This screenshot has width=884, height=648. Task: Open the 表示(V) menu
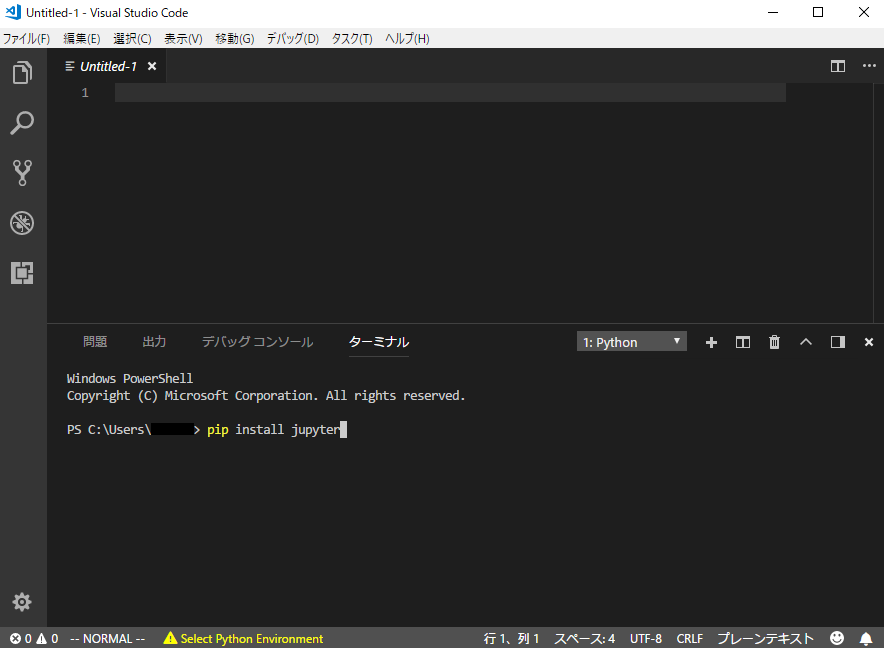(x=183, y=38)
